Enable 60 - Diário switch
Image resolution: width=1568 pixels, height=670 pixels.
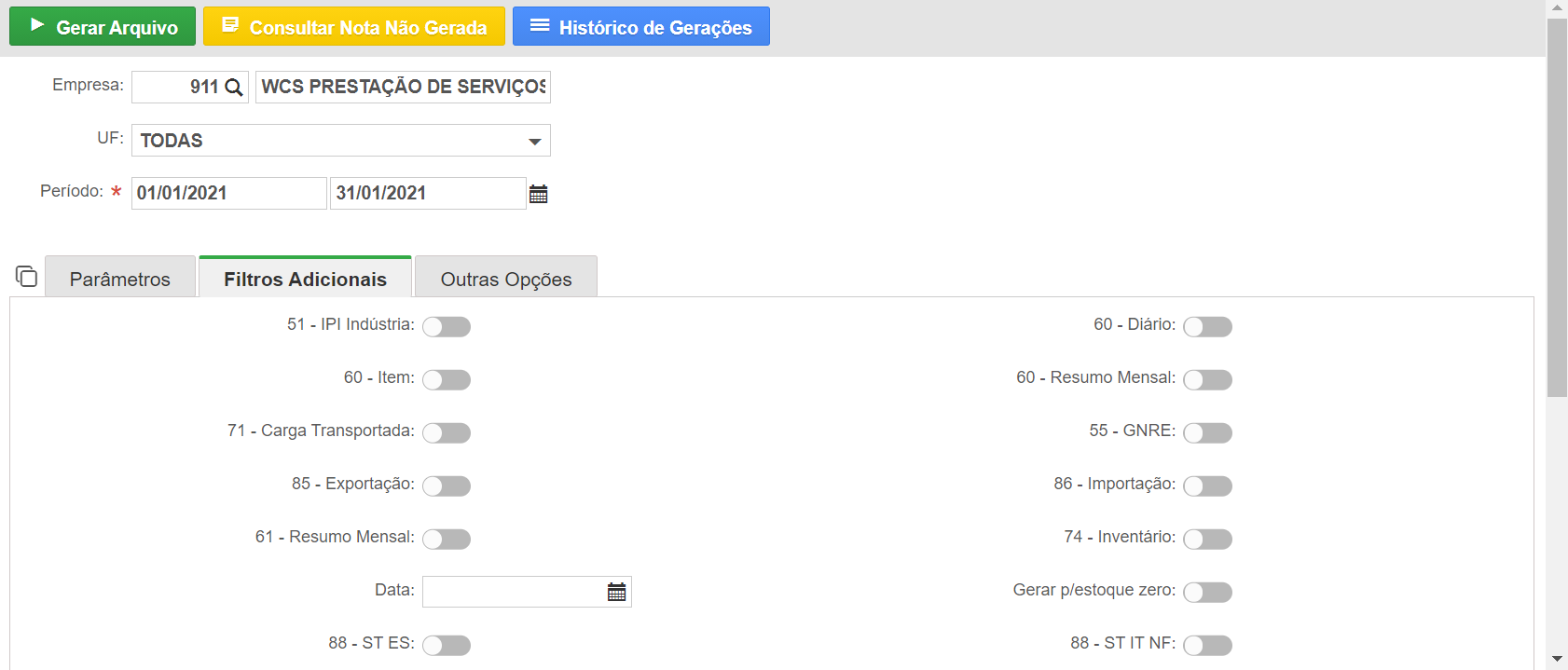[1207, 326]
